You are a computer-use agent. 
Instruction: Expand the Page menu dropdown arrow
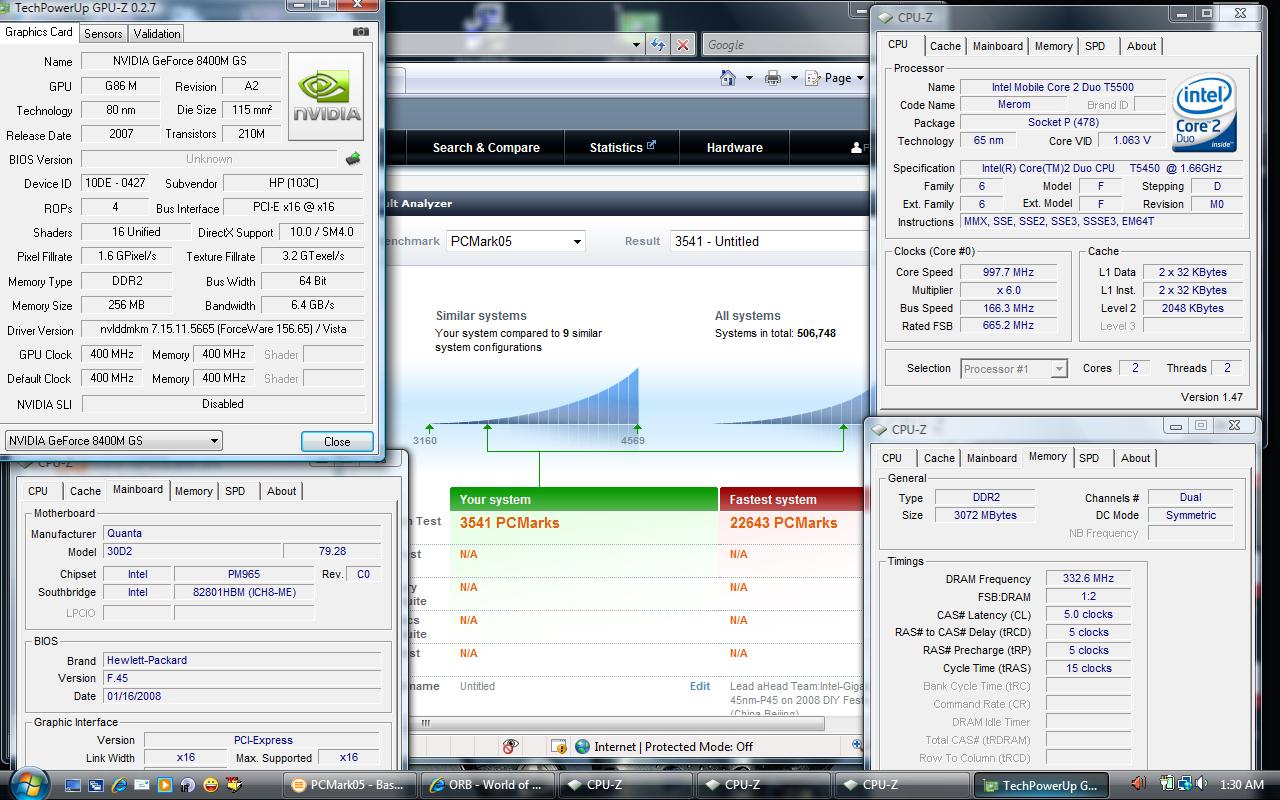(x=860, y=78)
